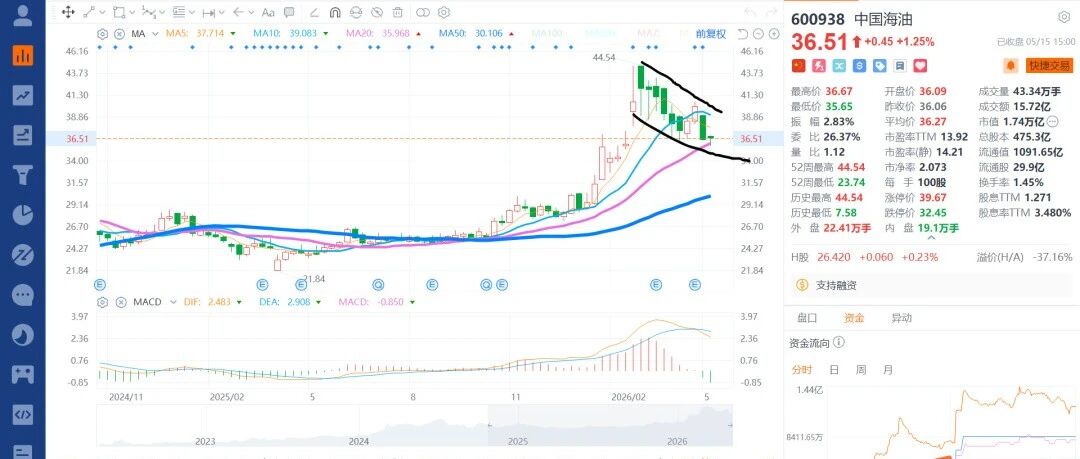Select the 周 capital flow period
This screenshot has width=1080, height=459.
pos(861,370)
